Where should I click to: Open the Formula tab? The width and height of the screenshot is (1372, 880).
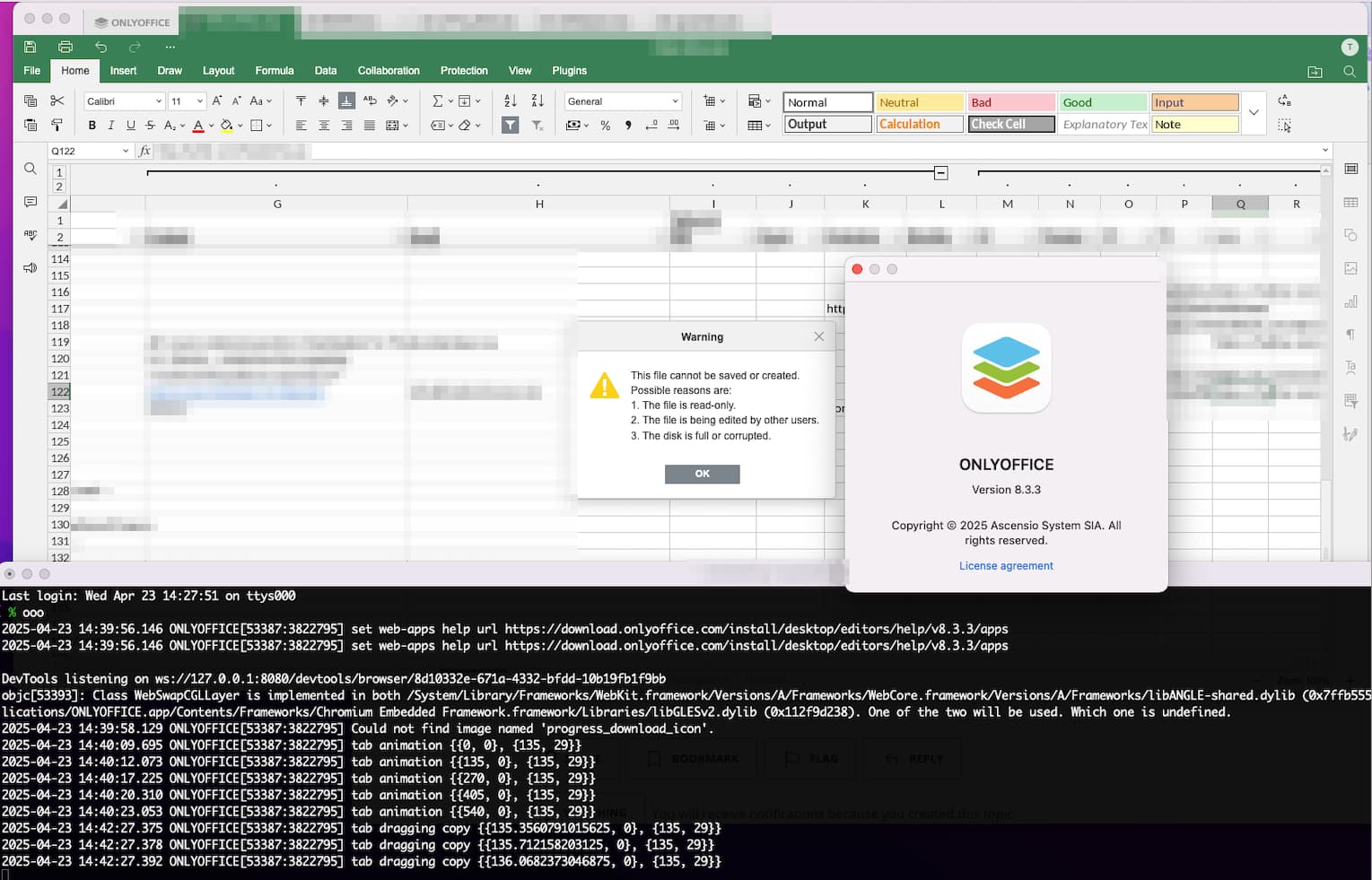(x=275, y=71)
